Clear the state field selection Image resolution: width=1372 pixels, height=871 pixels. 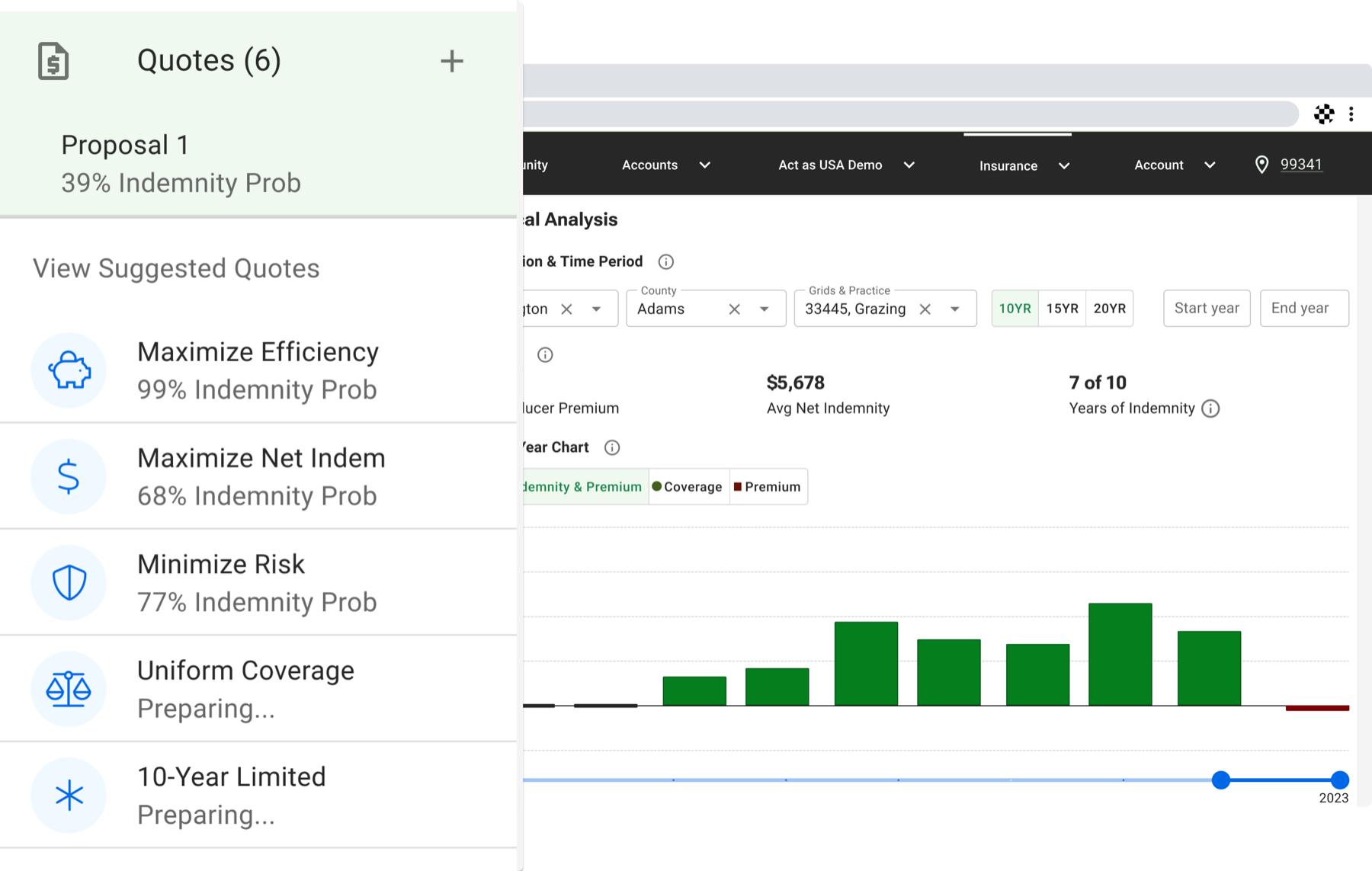point(567,309)
